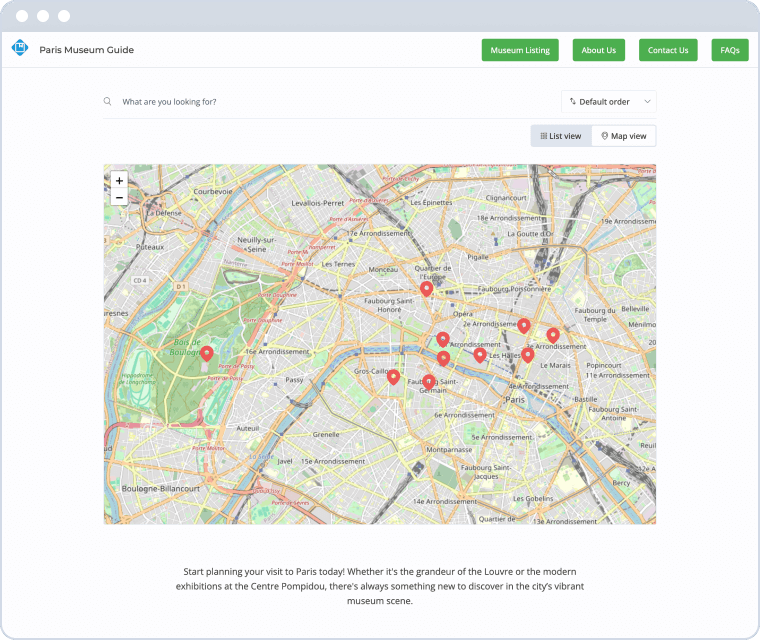The height and width of the screenshot is (640, 760).
Task: Select the map pin near Quartier de l'Europe
Action: tap(426, 288)
